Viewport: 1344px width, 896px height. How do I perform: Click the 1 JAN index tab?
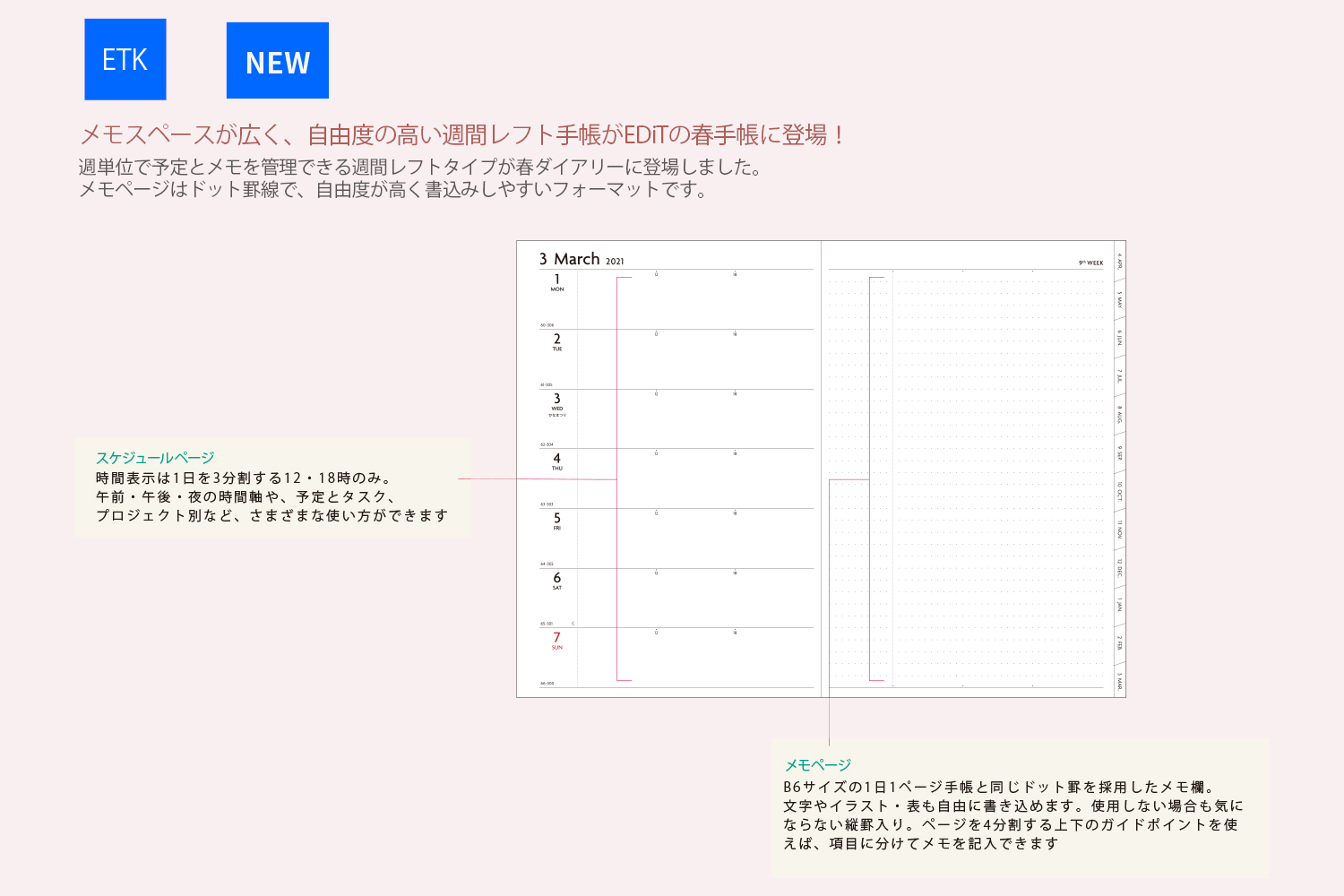[1120, 606]
